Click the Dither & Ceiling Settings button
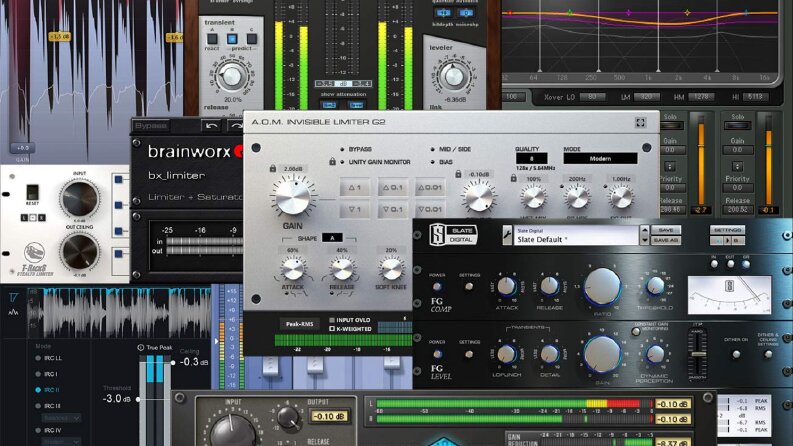This screenshot has height=446, width=793. coord(768,354)
